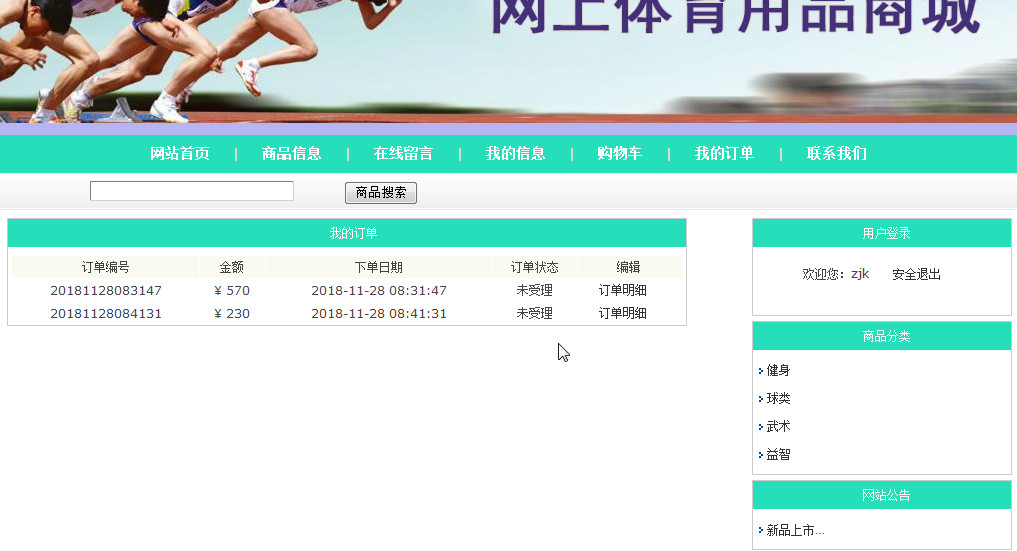Click the 我的订单 panel title
Screen dimensions: 1017x551
[x=353, y=233]
